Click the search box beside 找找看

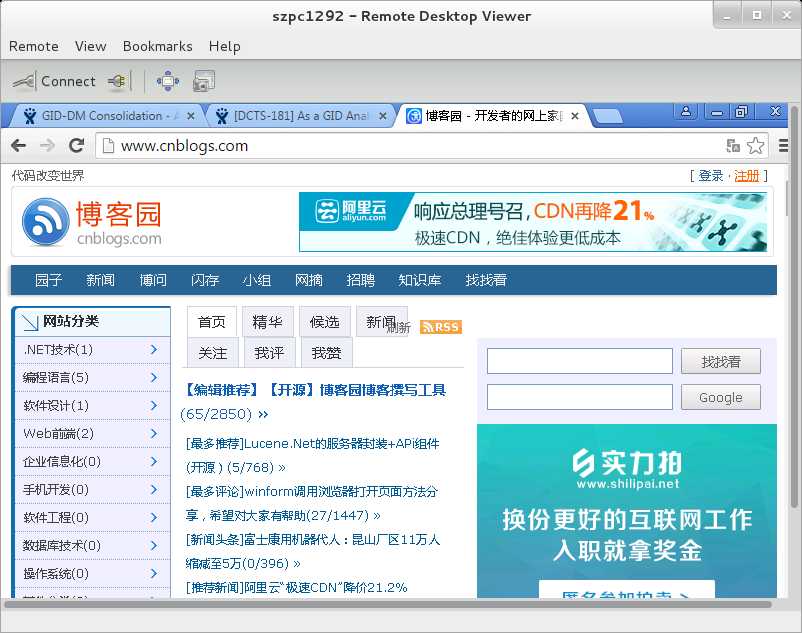(580, 361)
